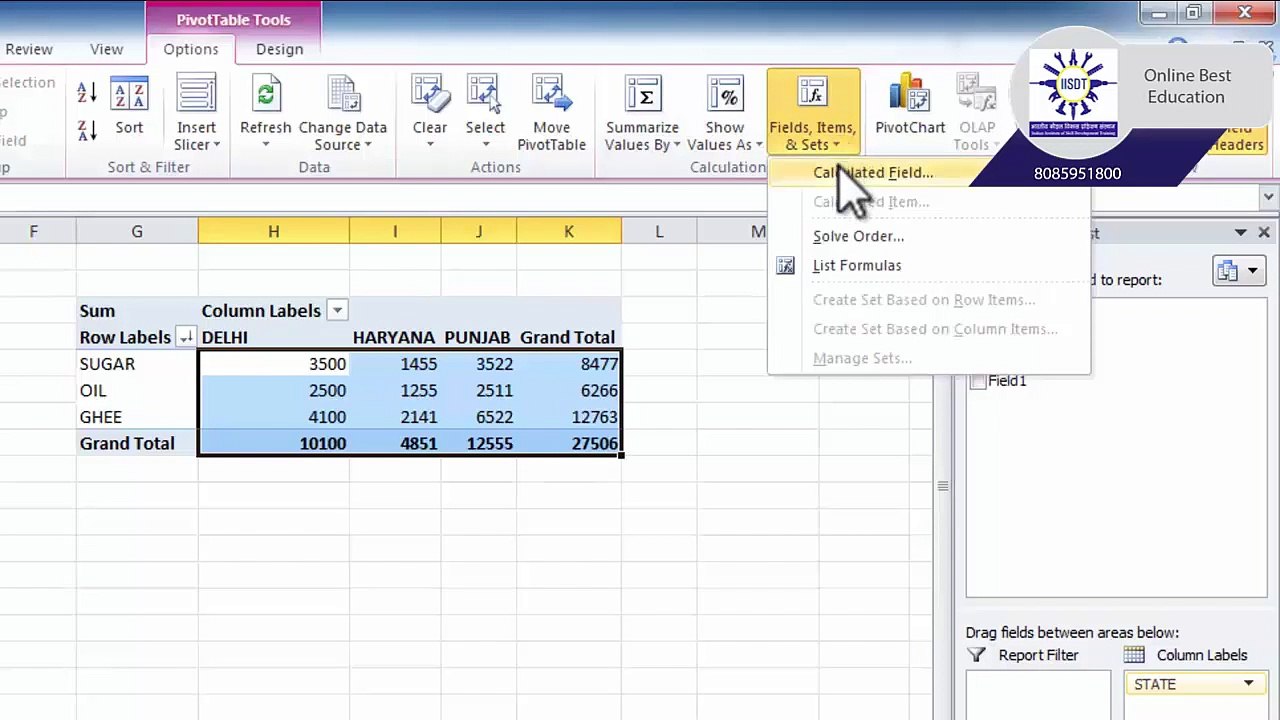This screenshot has height=720, width=1280.
Task: Click the Move PivotTable icon
Action: [x=551, y=95]
